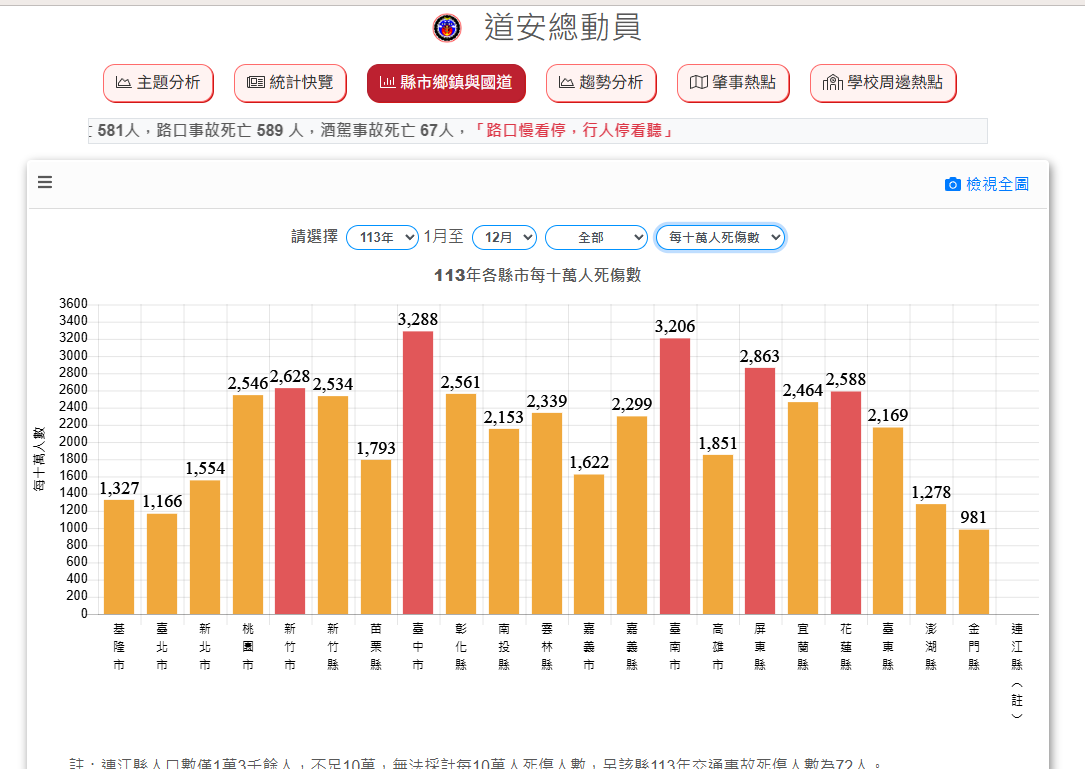Expand the 全部 category dropdown
Screen dimensions: 1085x769
click(x=597, y=237)
